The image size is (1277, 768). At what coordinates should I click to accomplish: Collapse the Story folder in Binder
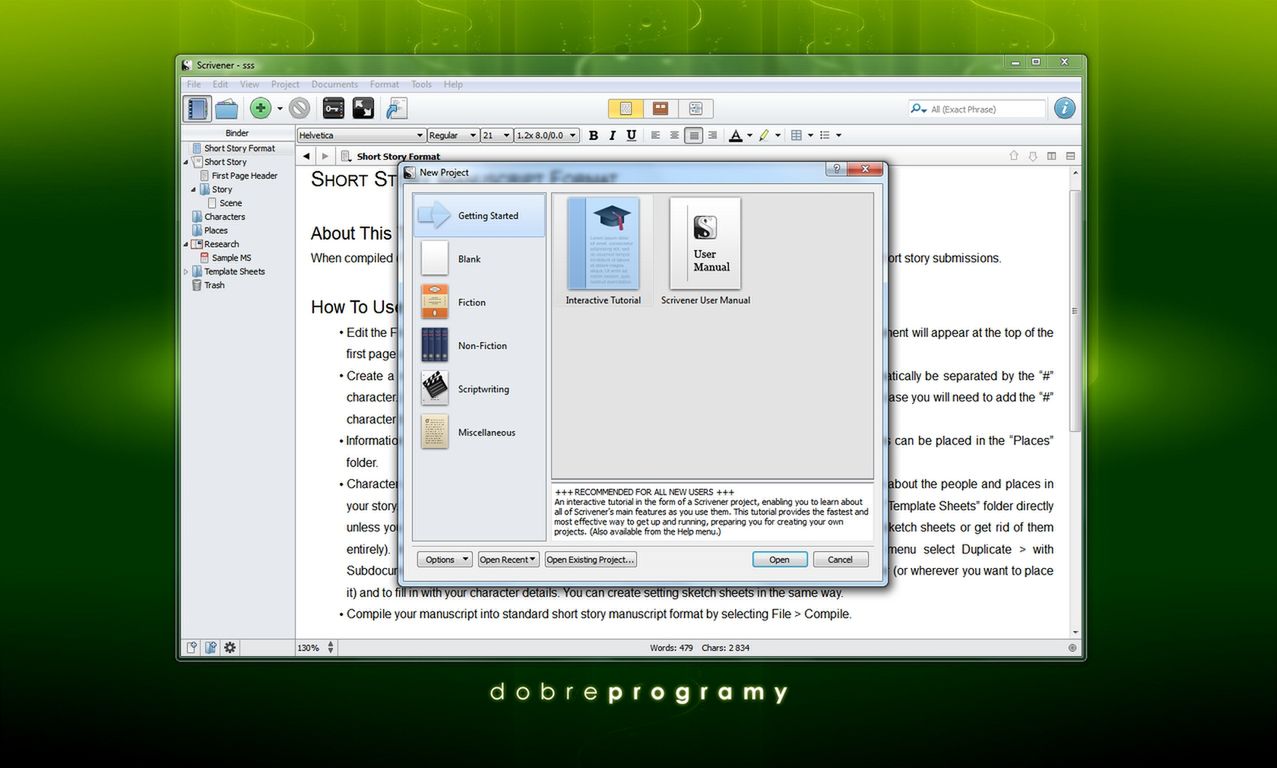tap(194, 189)
